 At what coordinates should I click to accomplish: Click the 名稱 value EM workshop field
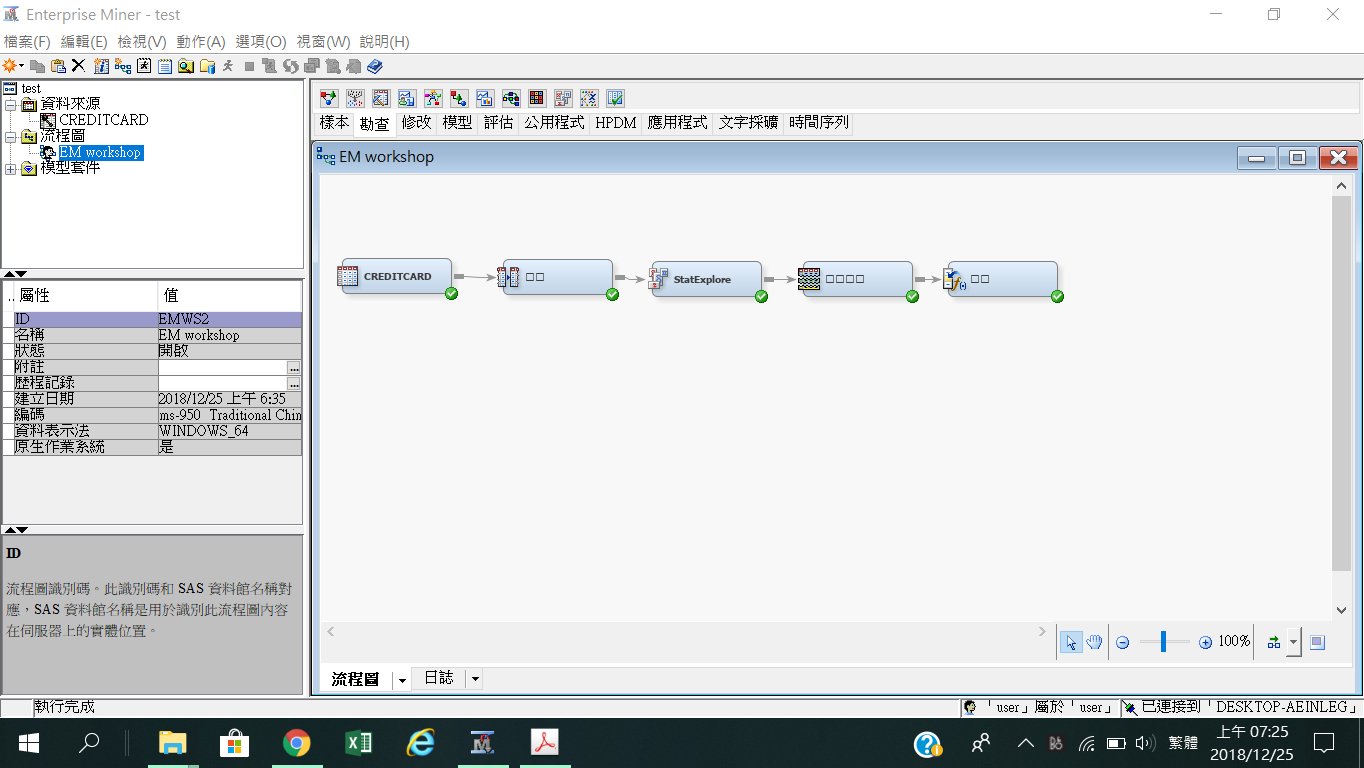click(229, 335)
